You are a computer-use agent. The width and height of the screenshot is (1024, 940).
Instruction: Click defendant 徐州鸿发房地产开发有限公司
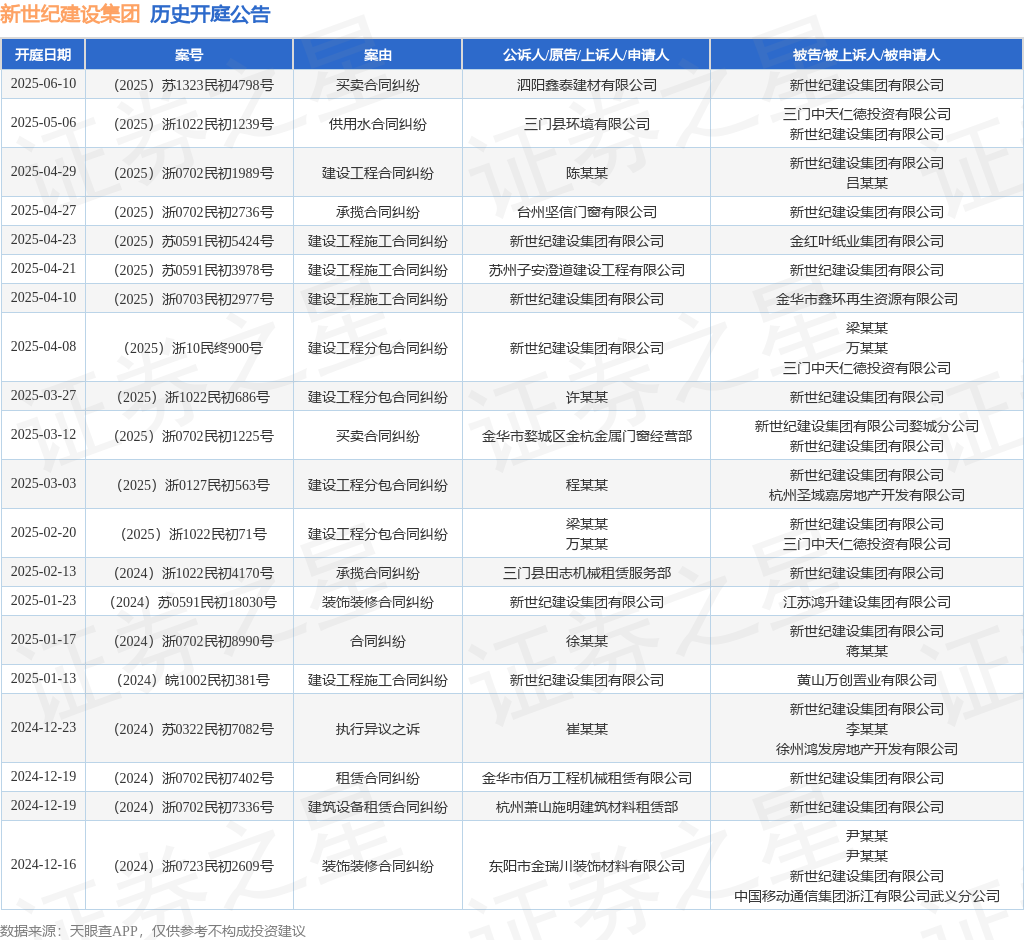(x=867, y=749)
